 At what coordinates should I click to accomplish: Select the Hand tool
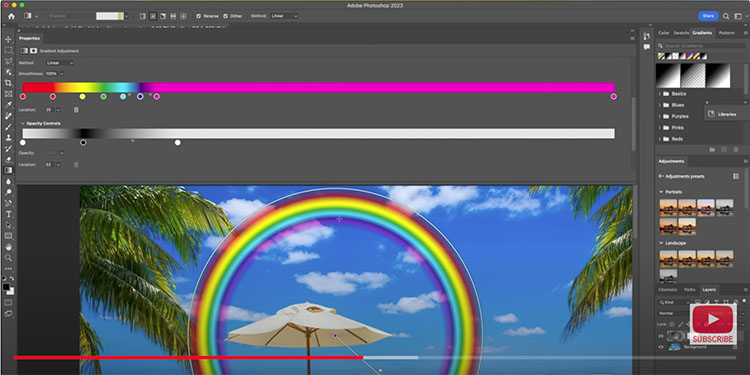[8, 247]
